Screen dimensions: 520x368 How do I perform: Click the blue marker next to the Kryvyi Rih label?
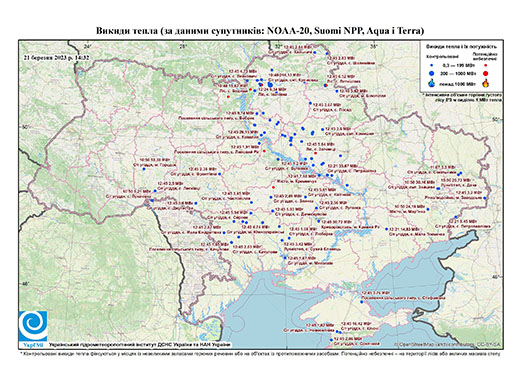tap(319, 221)
